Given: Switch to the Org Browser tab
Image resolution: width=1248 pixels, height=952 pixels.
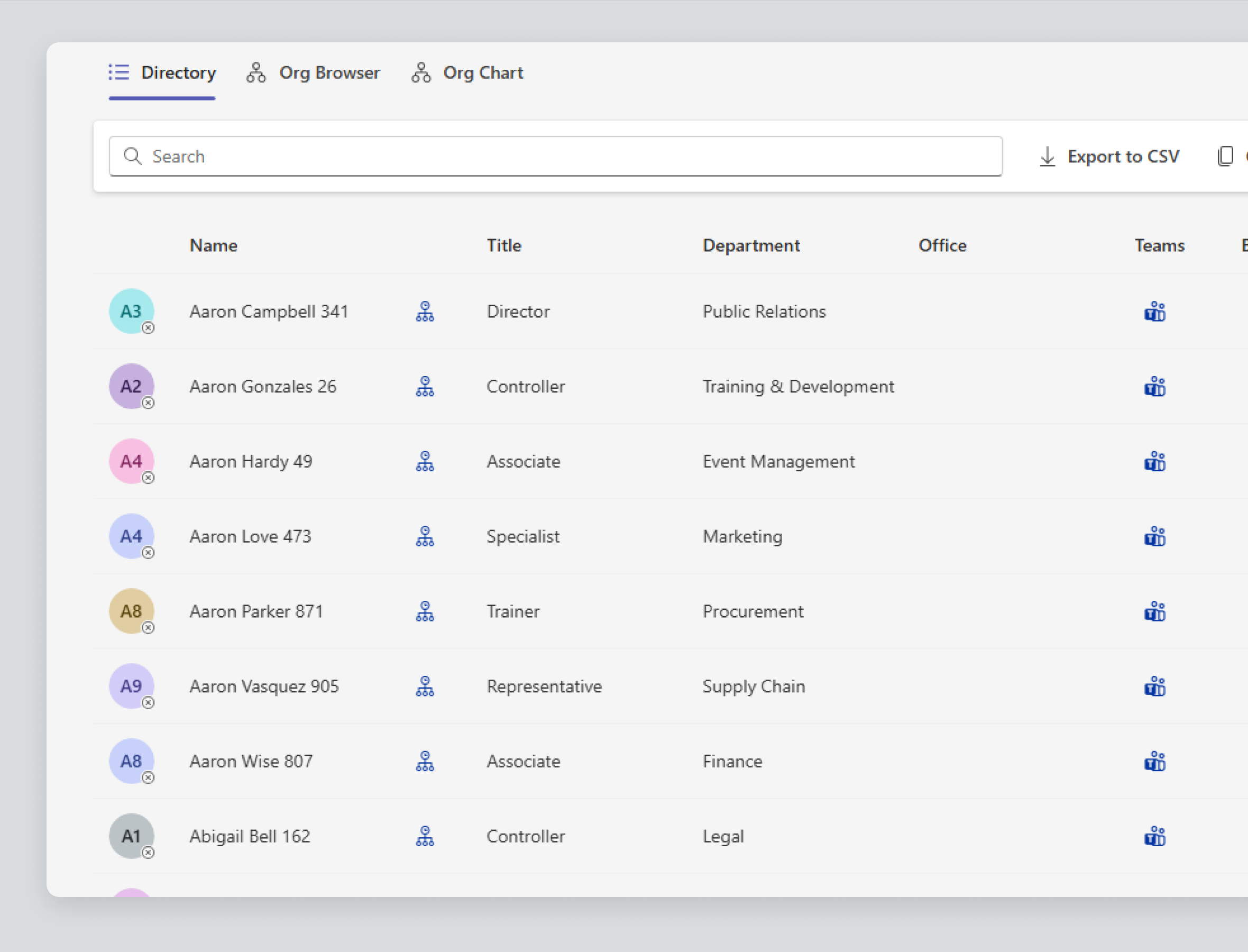Looking at the screenshot, I should pyautogui.click(x=313, y=73).
